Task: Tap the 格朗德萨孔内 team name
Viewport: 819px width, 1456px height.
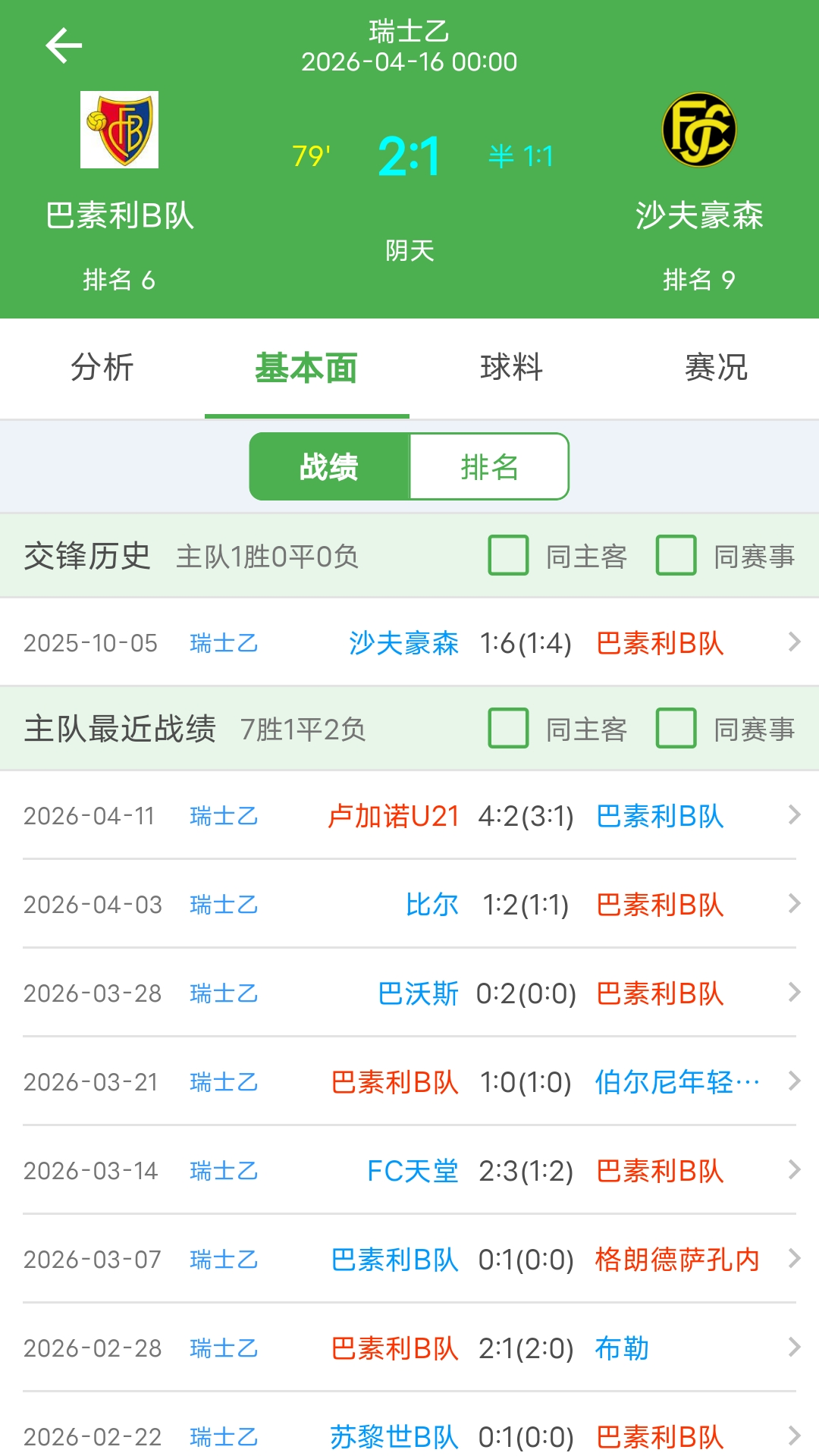Action: (676, 1260)
